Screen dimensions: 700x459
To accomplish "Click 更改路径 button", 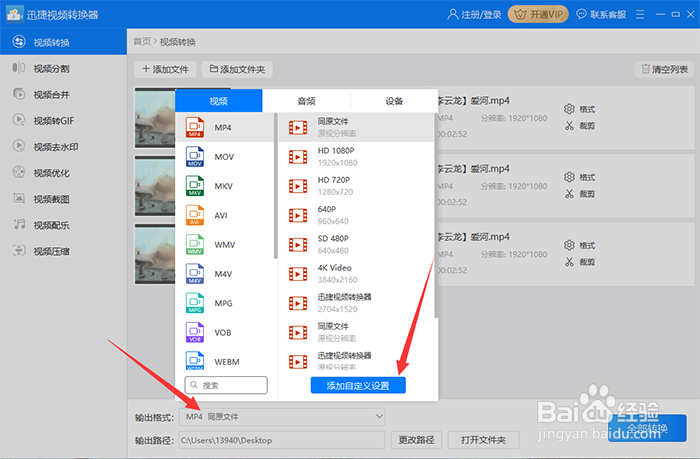I will click(x=417, y=440).
